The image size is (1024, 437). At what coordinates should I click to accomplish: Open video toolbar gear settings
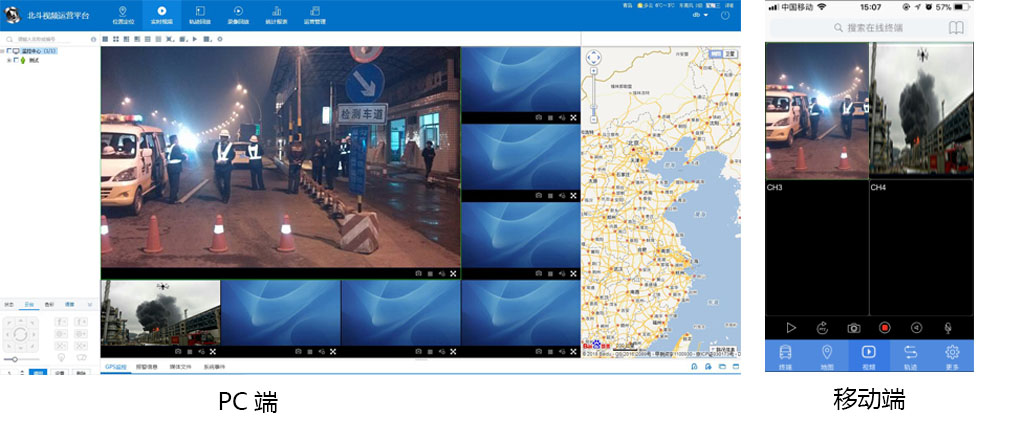click(220, 39)
